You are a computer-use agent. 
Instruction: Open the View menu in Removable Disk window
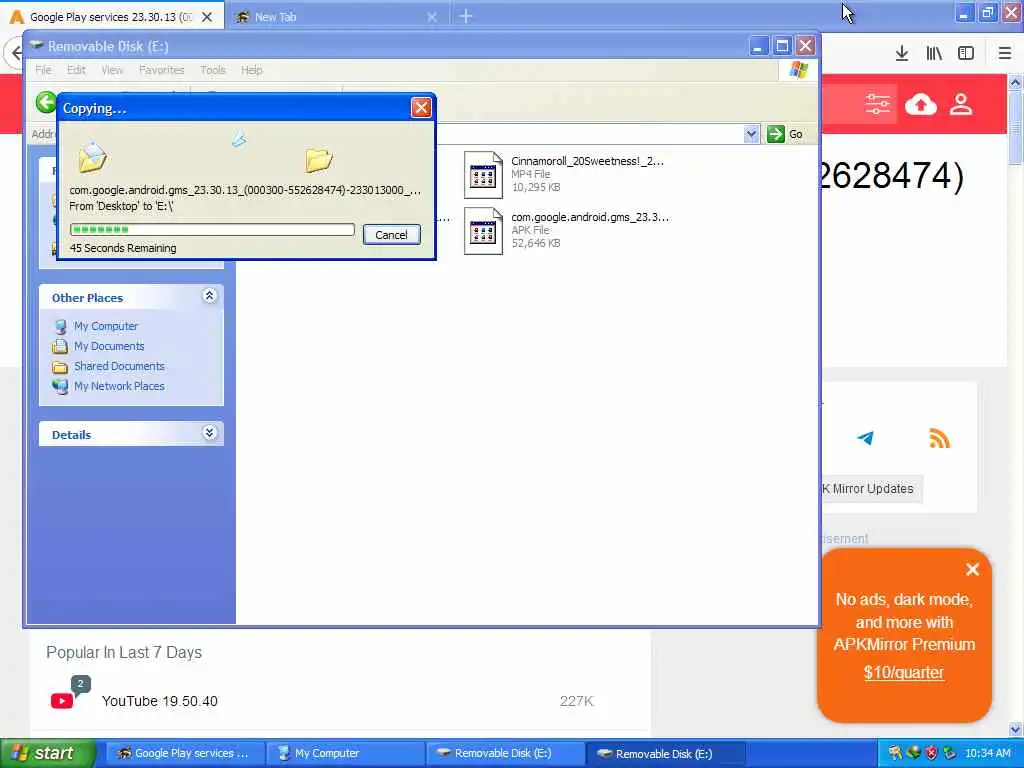point(112,70)
